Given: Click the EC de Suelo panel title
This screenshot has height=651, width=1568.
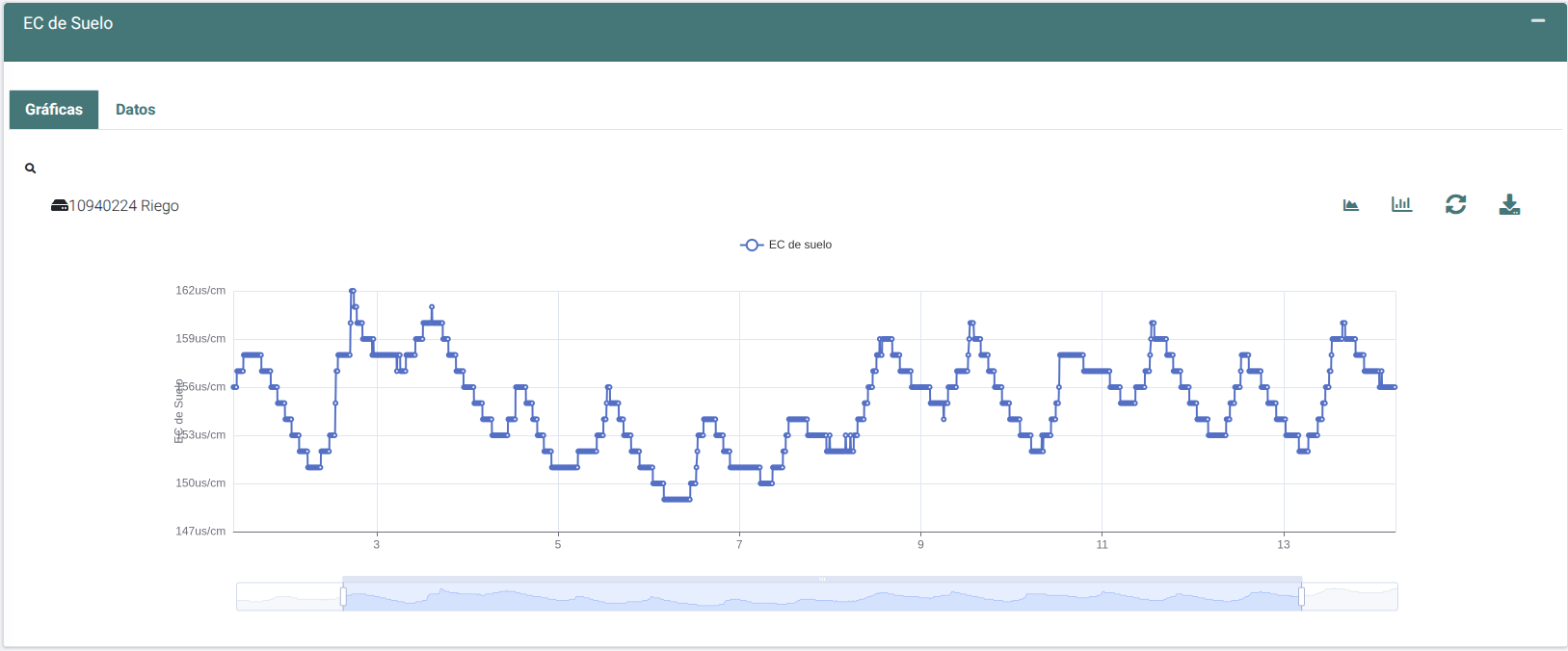Looking at the screenshot, I should (x=67, y=23).
